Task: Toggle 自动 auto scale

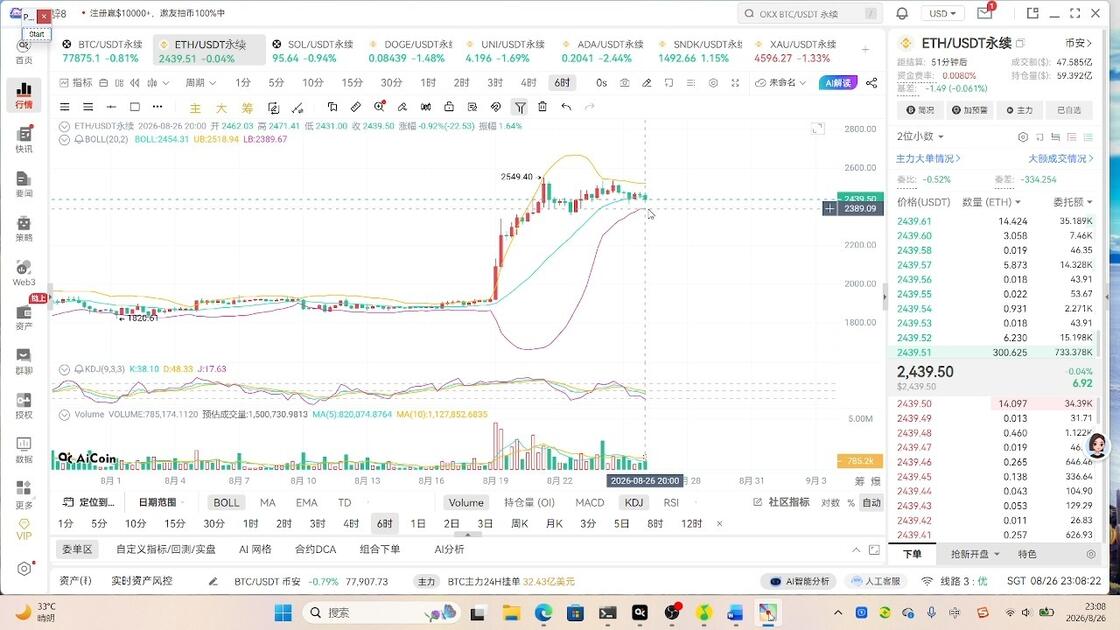Action: pyautogui.click(x=871, y=503)
